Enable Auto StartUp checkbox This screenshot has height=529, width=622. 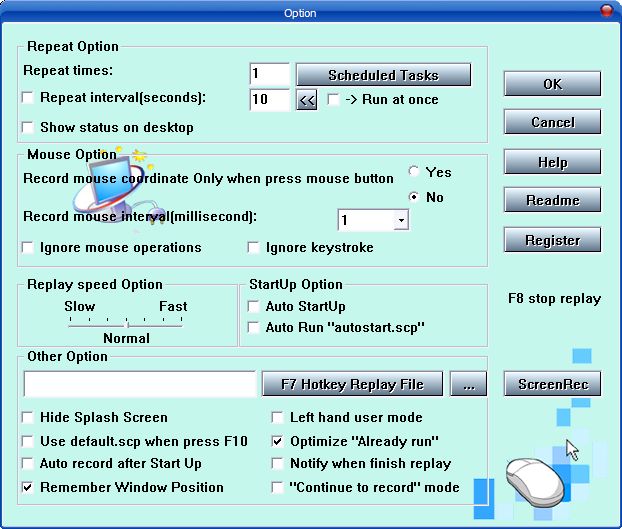(254, 307)
